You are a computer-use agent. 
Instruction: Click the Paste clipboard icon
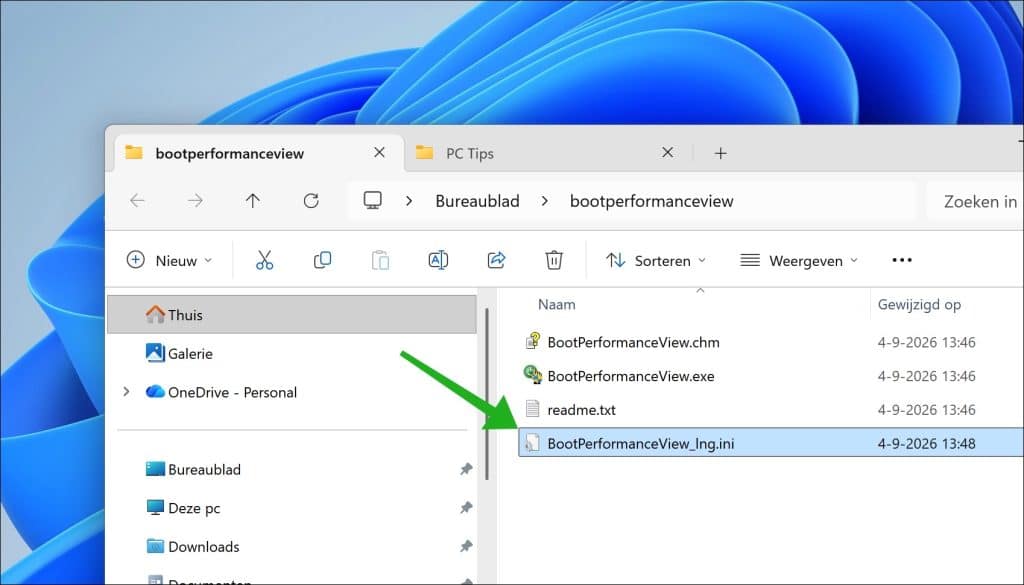pos(380,260)
